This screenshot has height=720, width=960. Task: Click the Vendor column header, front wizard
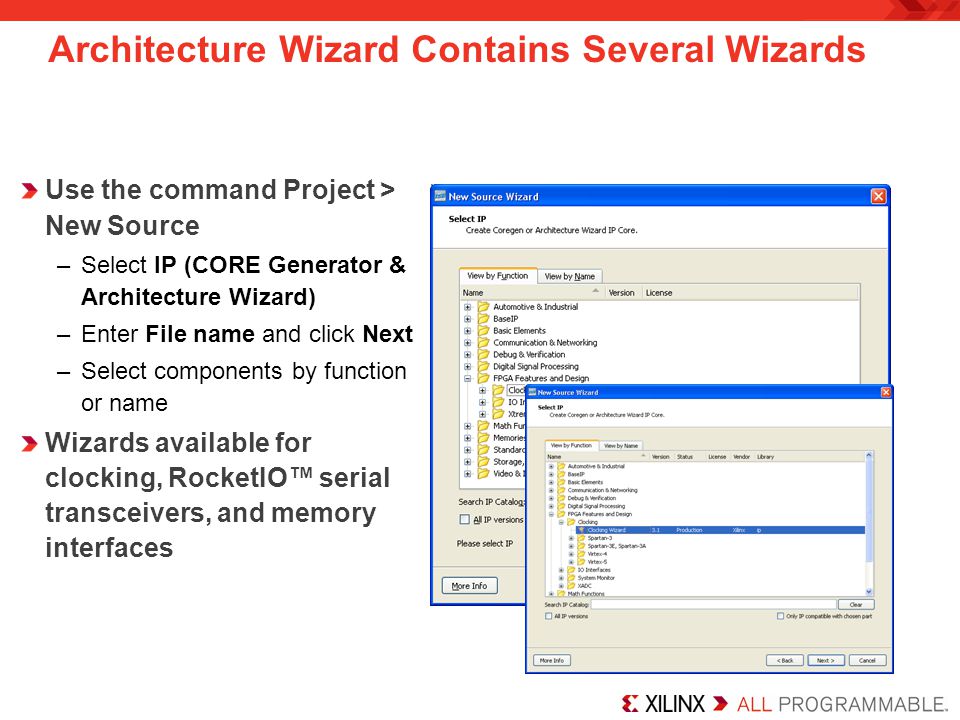tap(742, 457)
